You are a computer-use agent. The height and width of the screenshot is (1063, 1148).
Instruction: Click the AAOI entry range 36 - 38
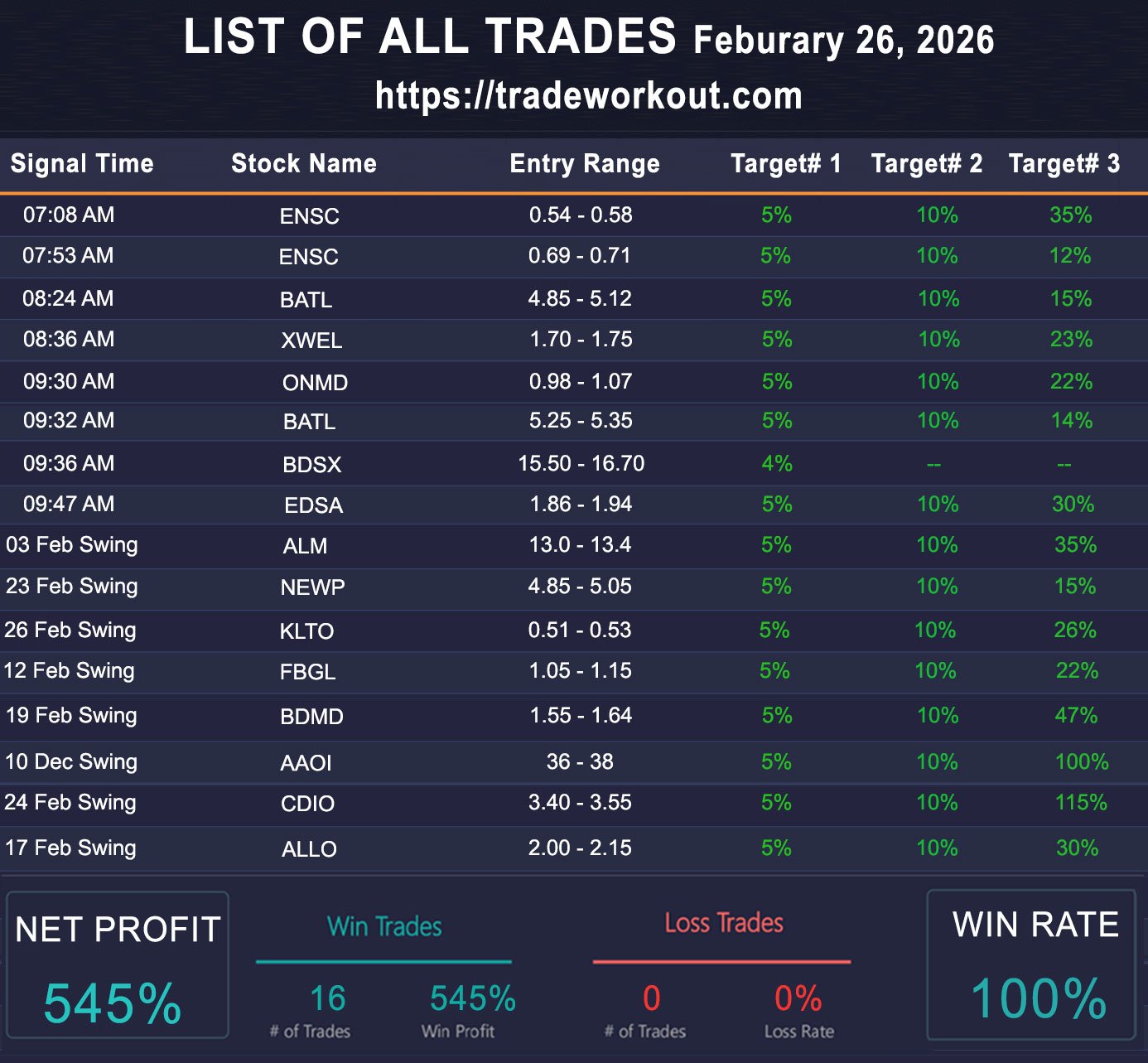click(580, 762)
